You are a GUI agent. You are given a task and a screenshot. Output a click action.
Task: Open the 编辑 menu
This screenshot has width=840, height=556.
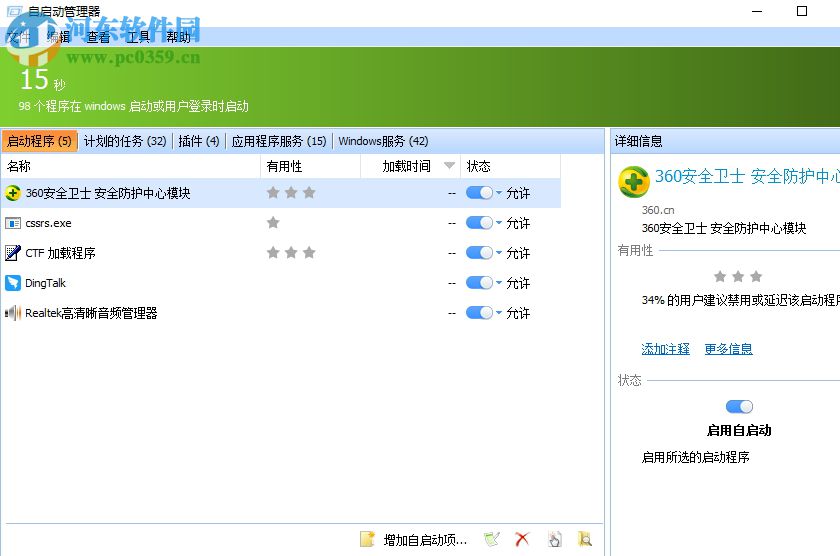(58, 37)
